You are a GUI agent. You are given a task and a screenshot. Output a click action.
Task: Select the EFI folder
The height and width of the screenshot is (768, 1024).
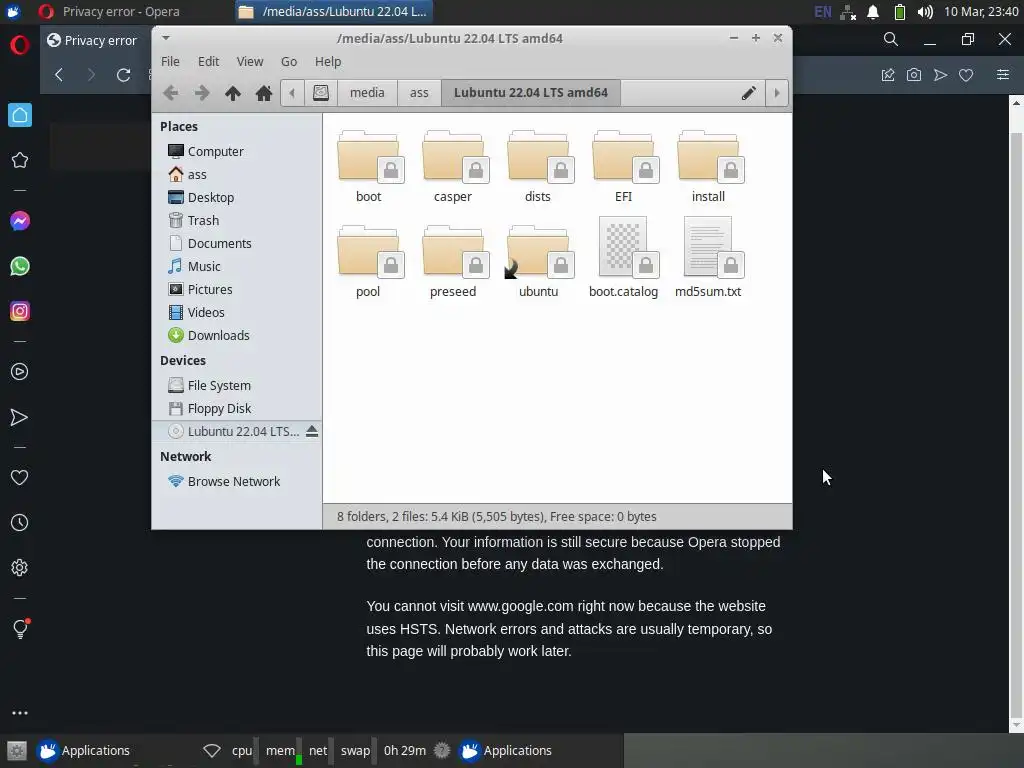tap(623, 167)
